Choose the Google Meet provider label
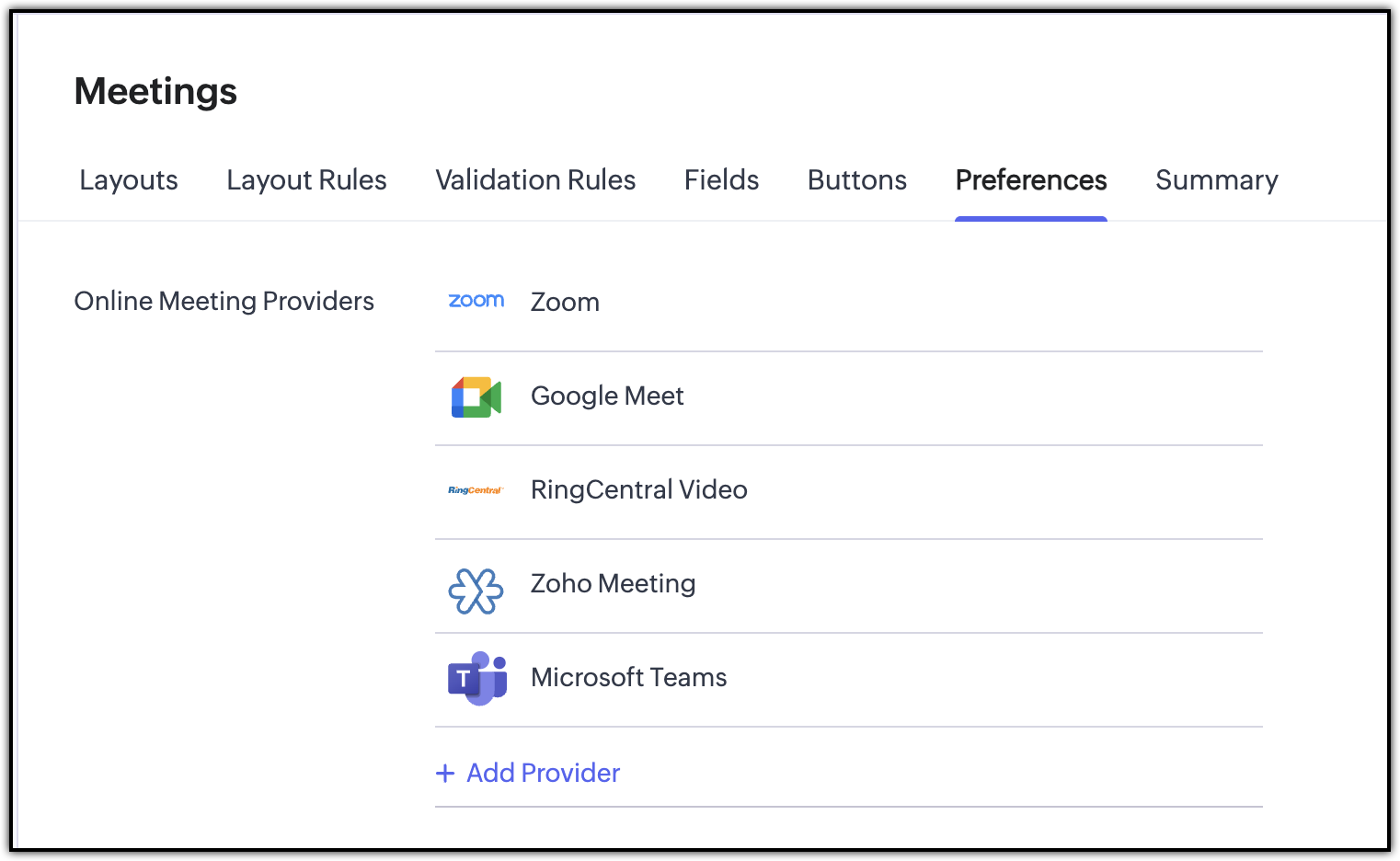1400x861 pixels. click(x=607, y=396)
